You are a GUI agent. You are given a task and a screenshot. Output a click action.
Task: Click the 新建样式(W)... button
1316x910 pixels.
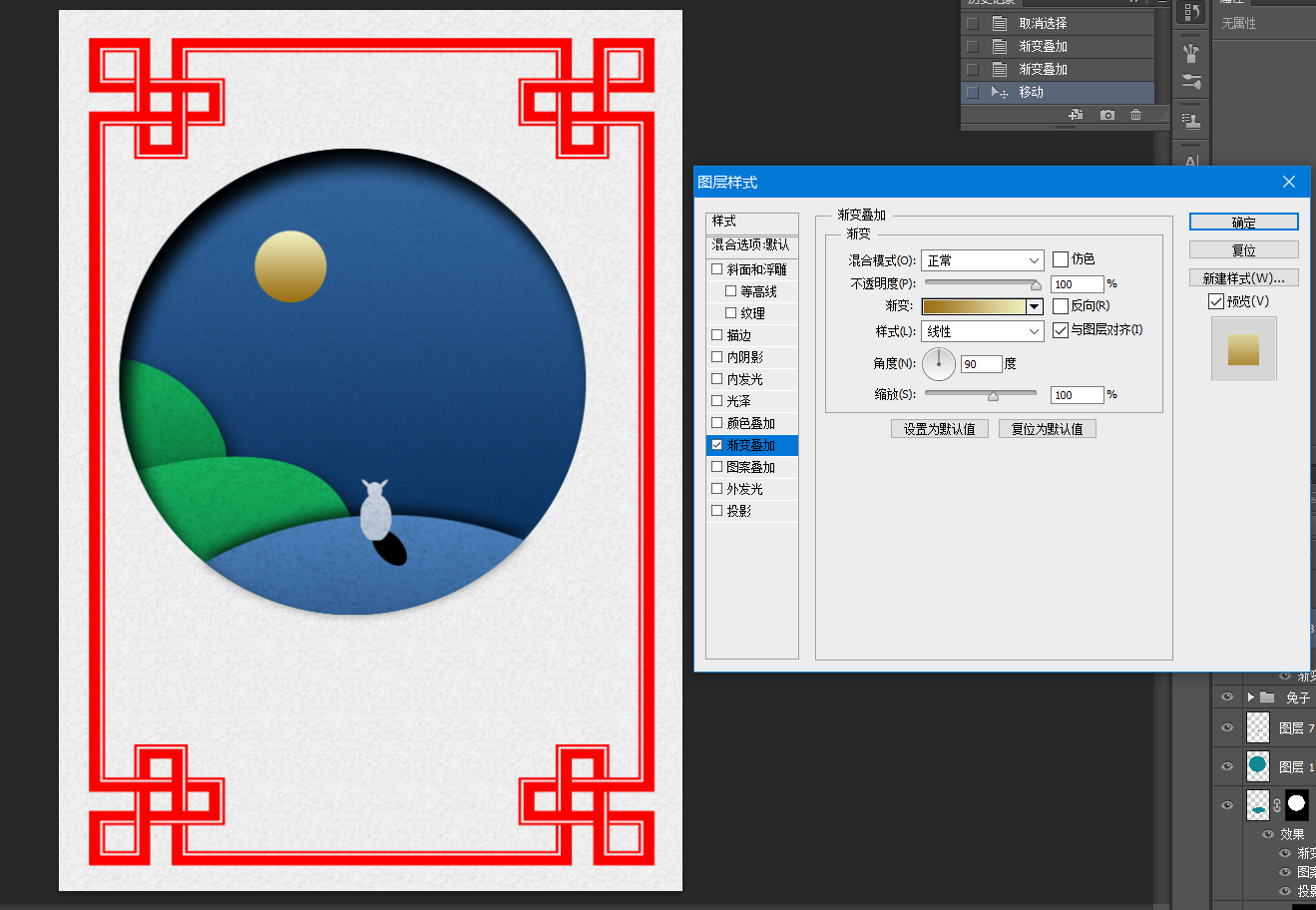[1244, 277]
